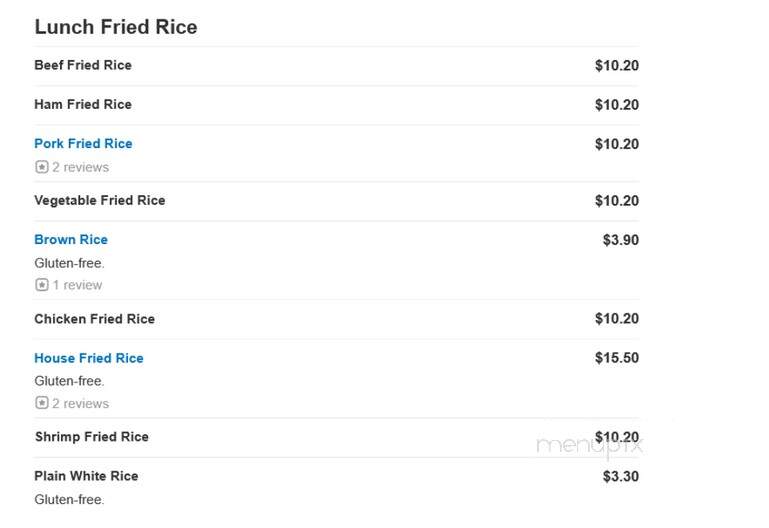Screen dimensions: 769x528
Task: Open the Brown Rice menu item link
Action: [71, 240]
